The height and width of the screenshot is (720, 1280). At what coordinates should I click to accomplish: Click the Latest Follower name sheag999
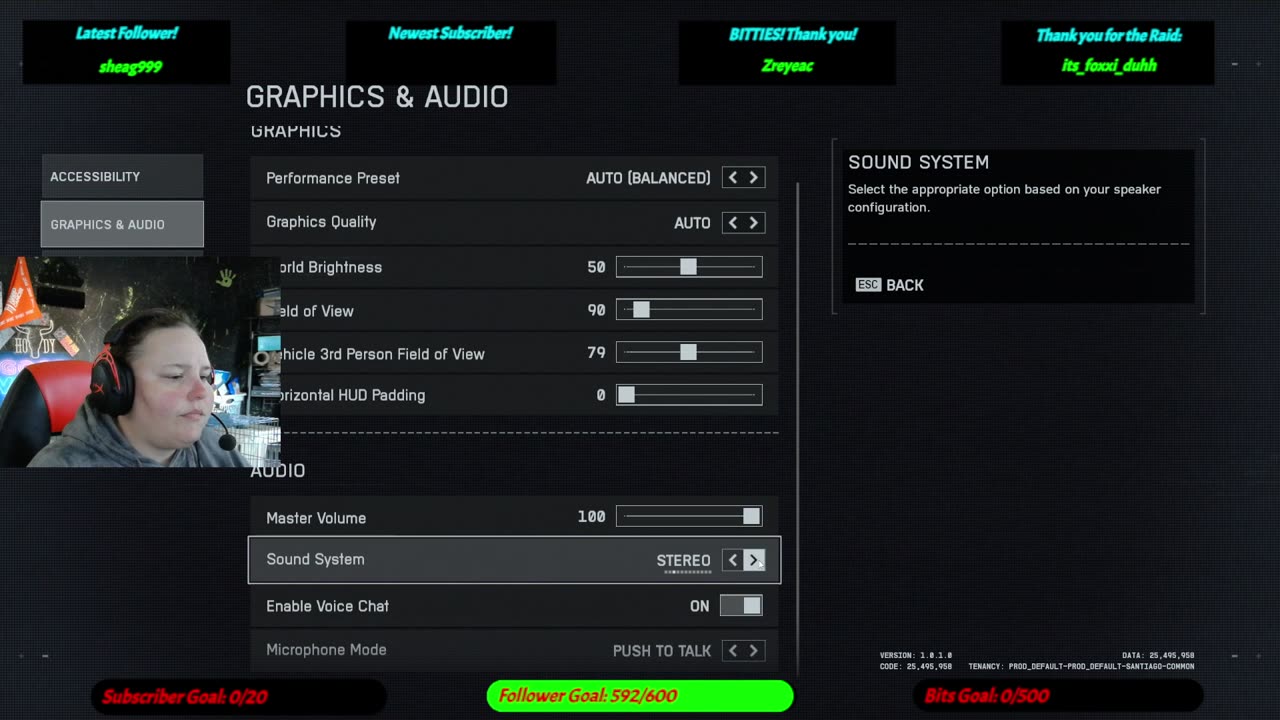tap(130, 67)
